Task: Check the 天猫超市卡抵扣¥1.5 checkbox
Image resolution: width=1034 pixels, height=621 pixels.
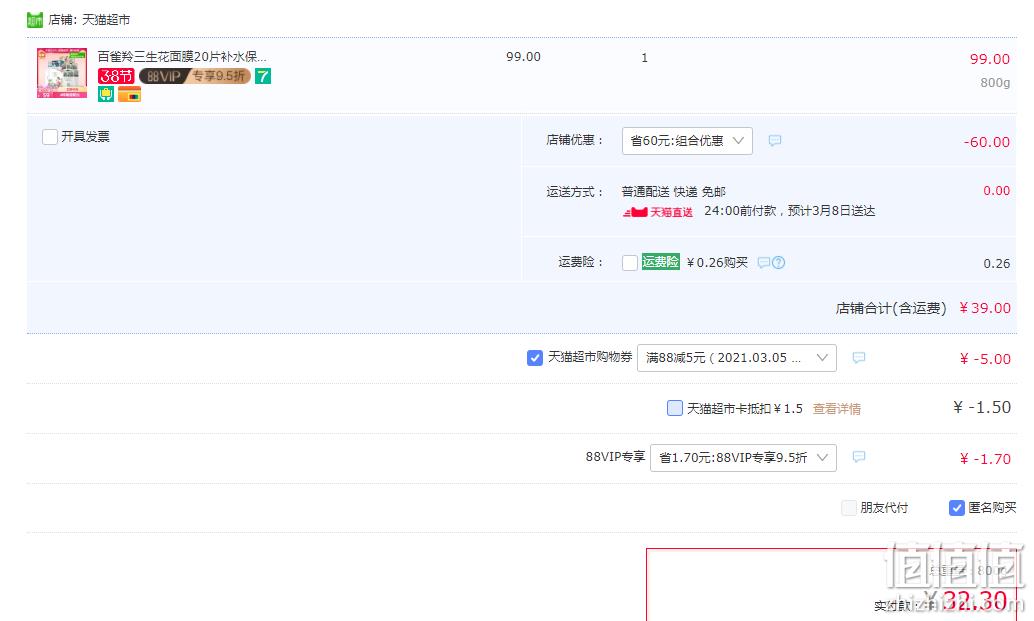Action: 675,408
